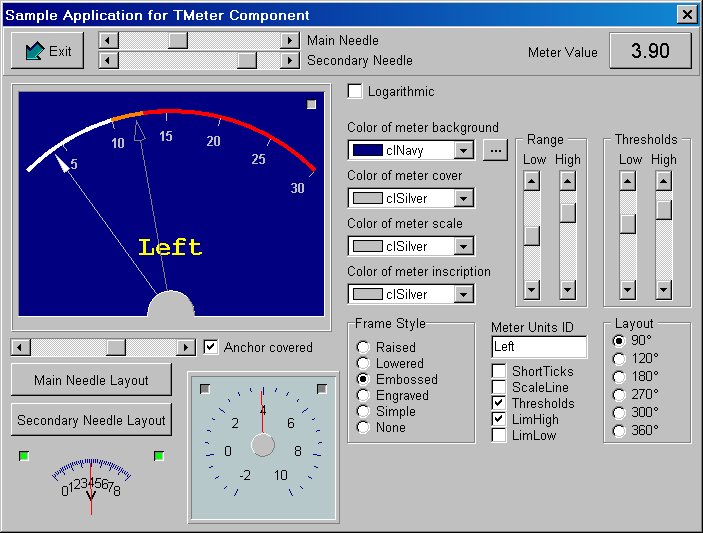The height and width of the screenshot is (533, 703).
Task: Click Secondary Needle scrollbar left arrow
Action: [108, 60]
